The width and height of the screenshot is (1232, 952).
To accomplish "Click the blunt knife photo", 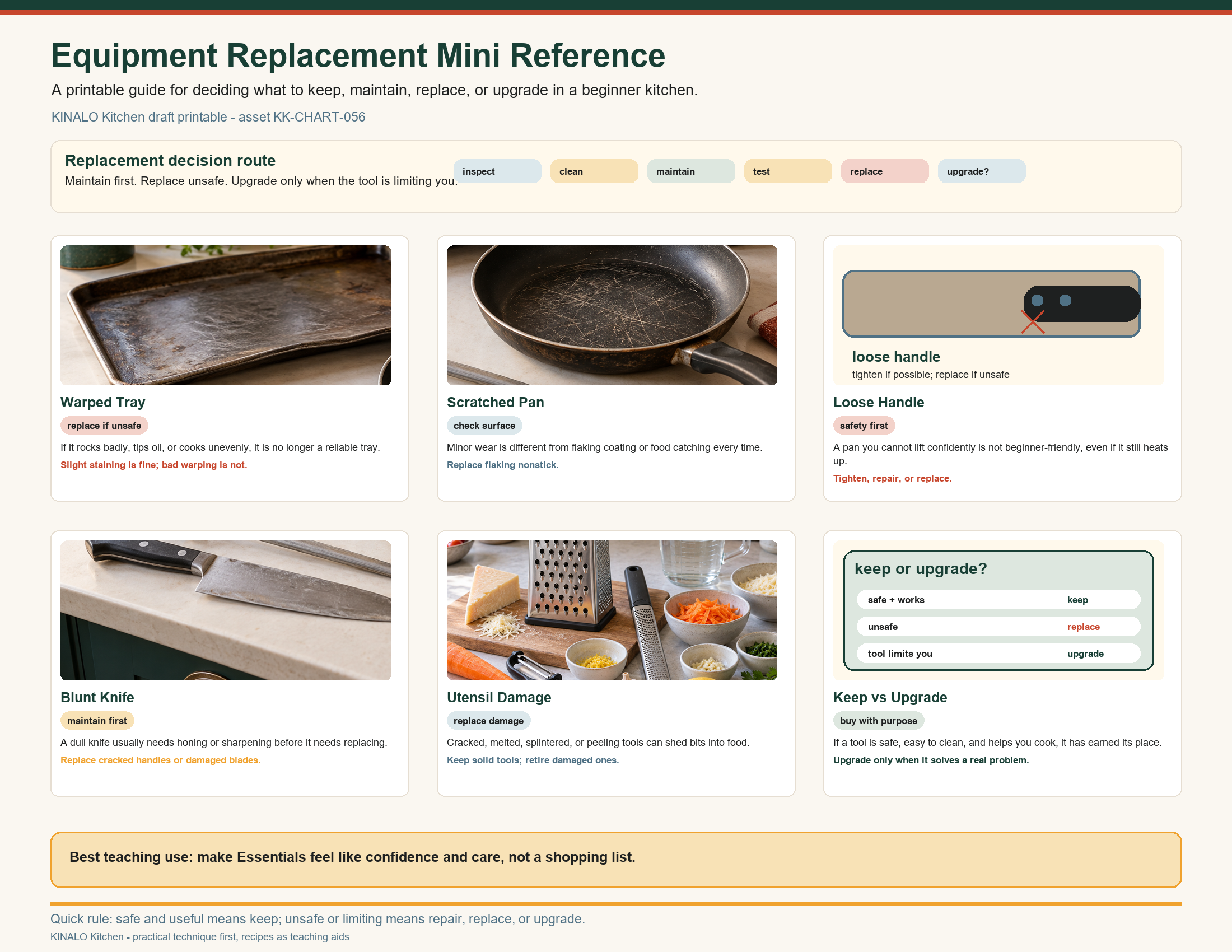I will click(x=226, y=610).
